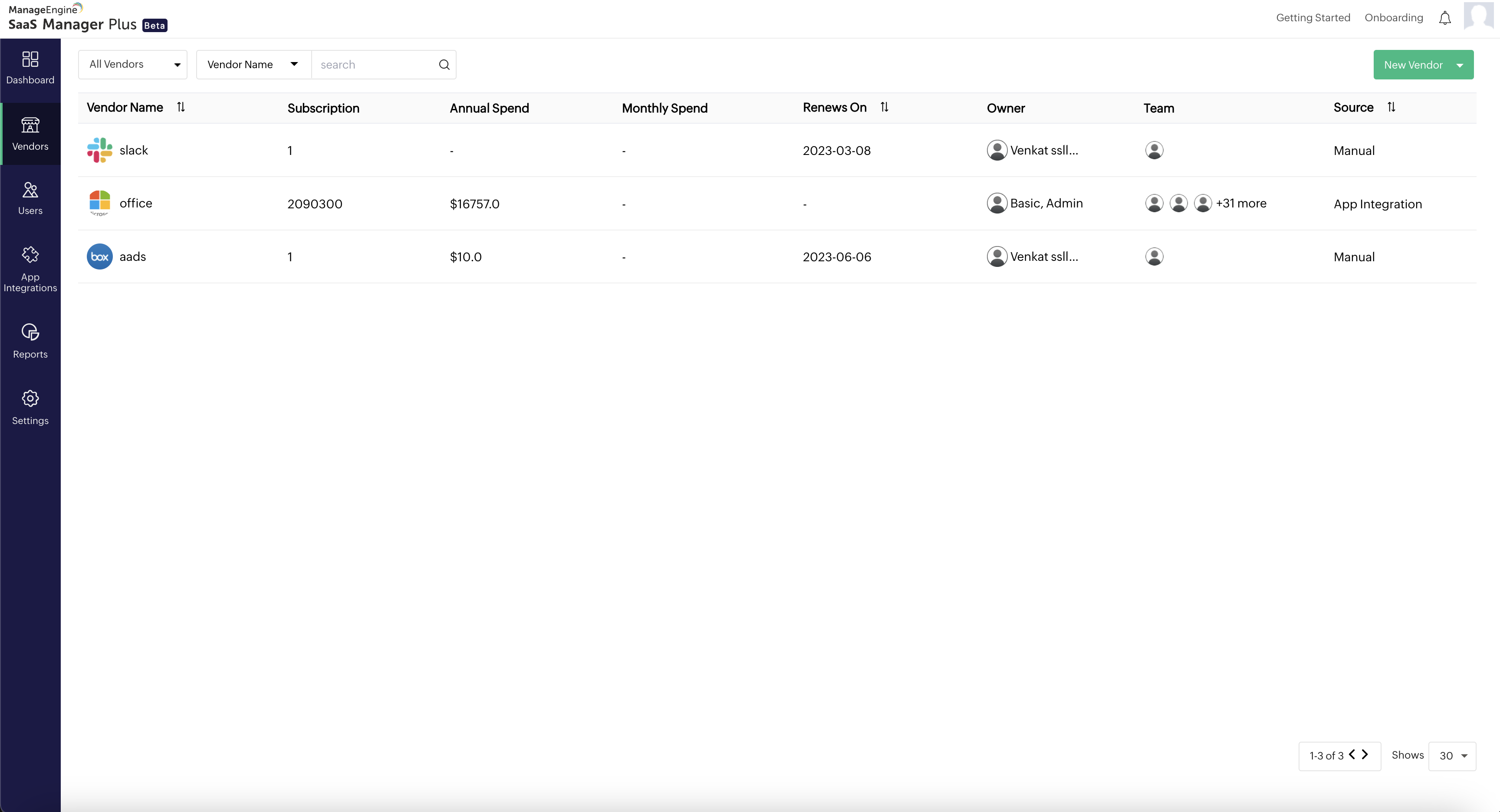Screen dimensions: 1500x812
Task: Go to App Integrations in sidebar
Action: (x=30, y=270)
